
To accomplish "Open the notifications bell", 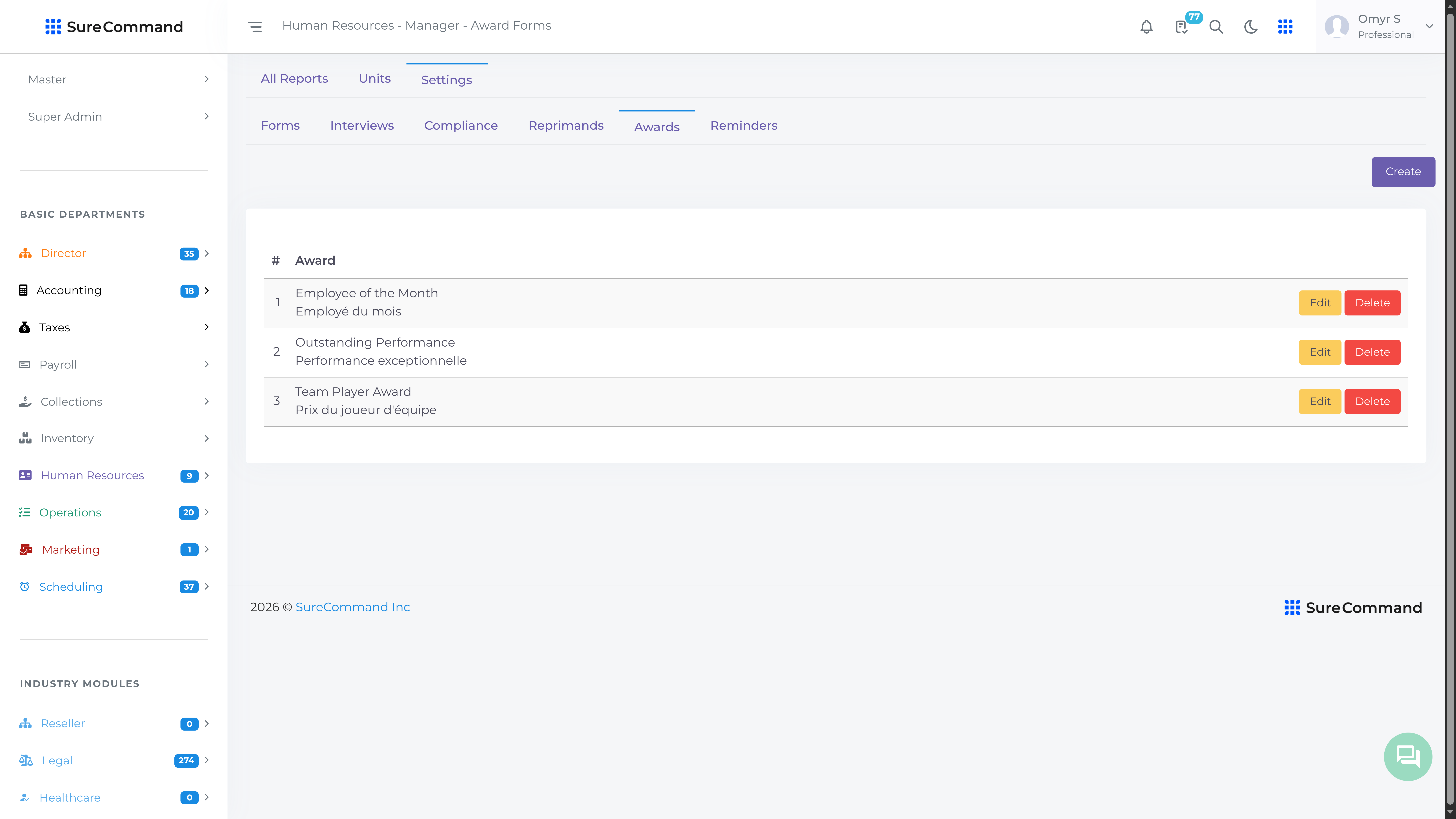I will coord(1146,27).
